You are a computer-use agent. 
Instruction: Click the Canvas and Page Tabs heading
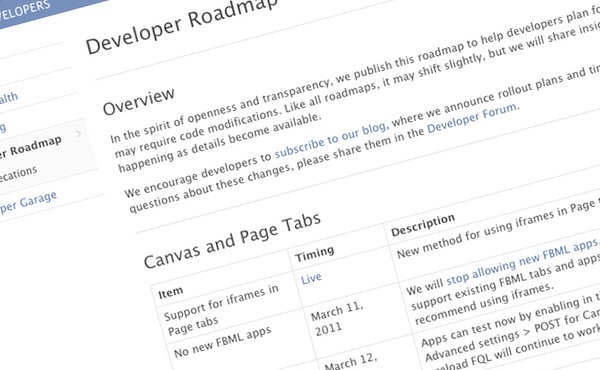(x=232, y=240)
